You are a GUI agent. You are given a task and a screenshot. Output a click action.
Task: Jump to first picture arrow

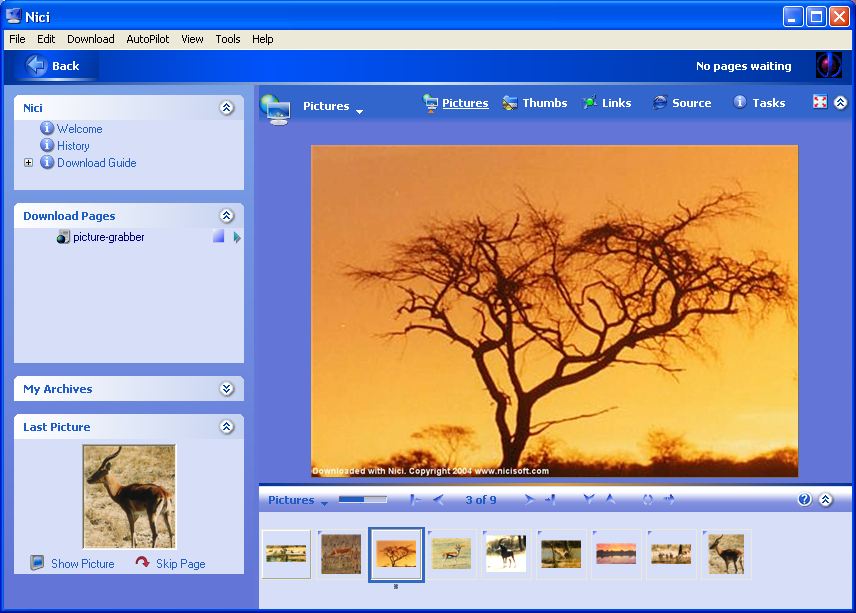[x=415, y=499]
